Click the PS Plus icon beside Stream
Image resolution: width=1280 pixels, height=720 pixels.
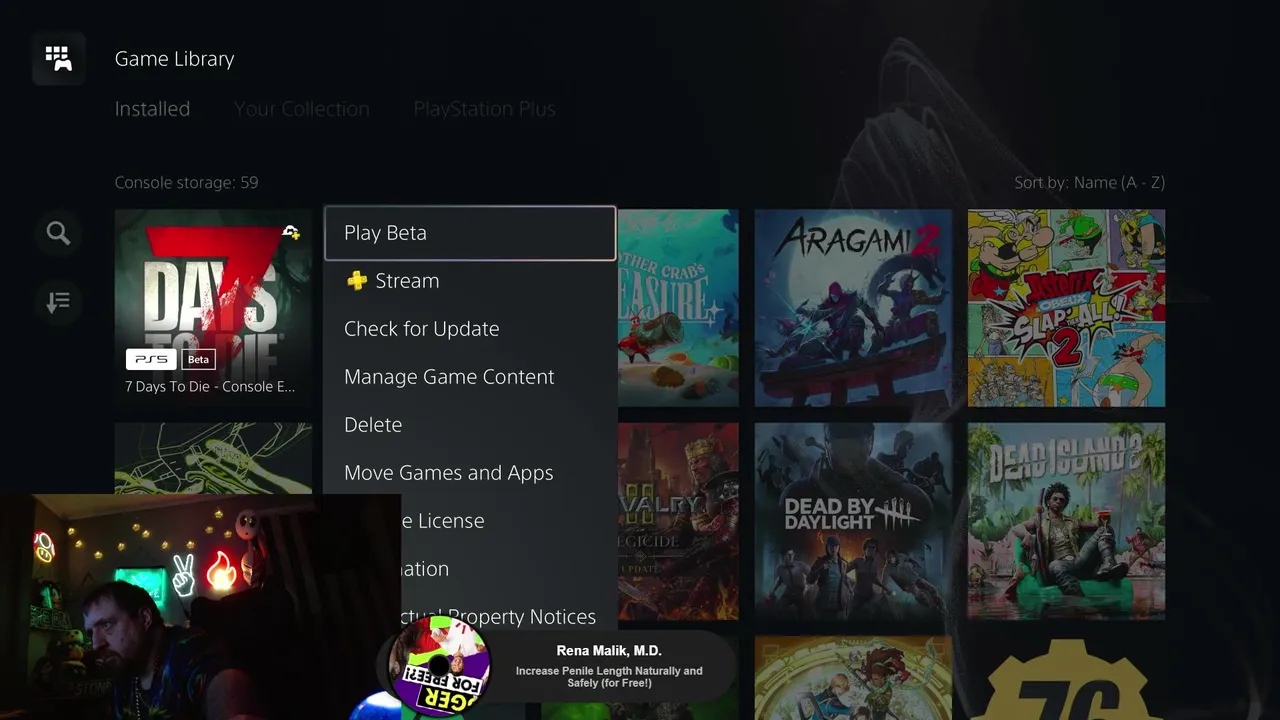[356, 281]
